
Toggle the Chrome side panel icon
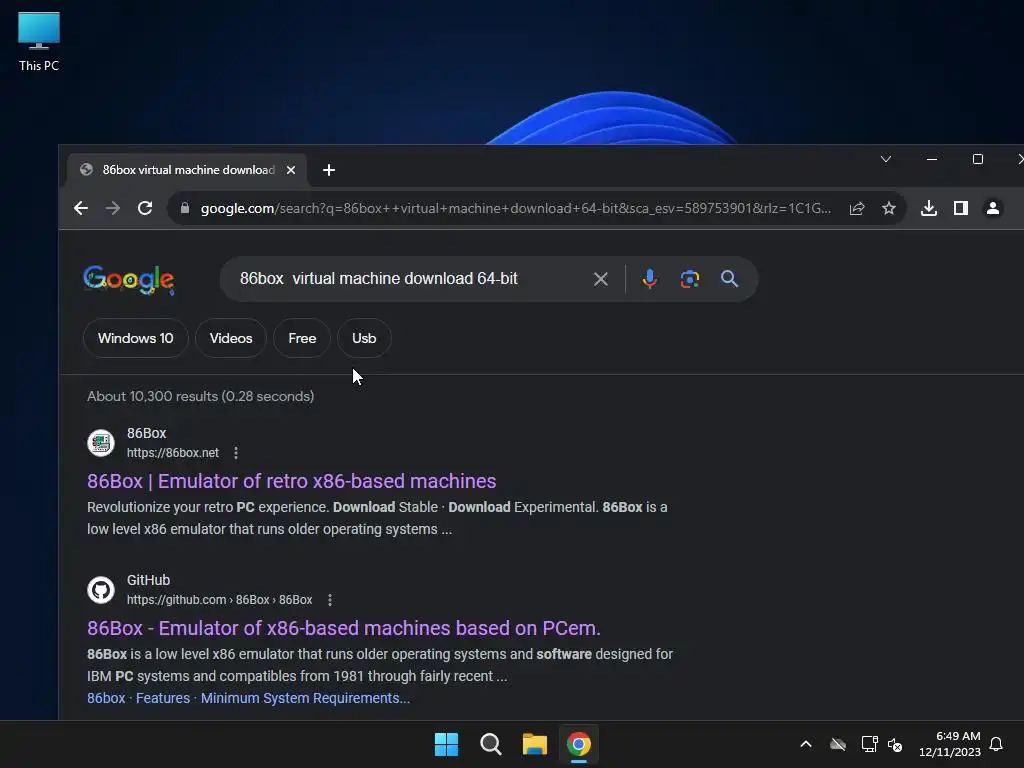[x=961, y=208]
